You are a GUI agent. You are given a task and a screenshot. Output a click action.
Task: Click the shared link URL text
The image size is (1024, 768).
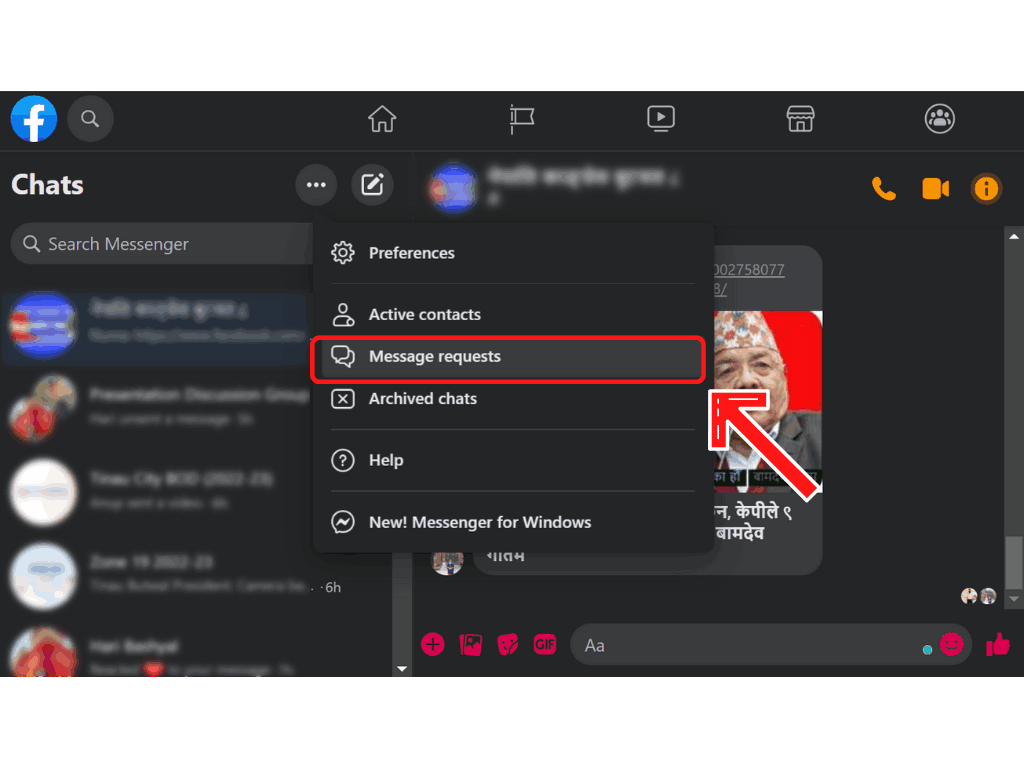pos(748,279)
